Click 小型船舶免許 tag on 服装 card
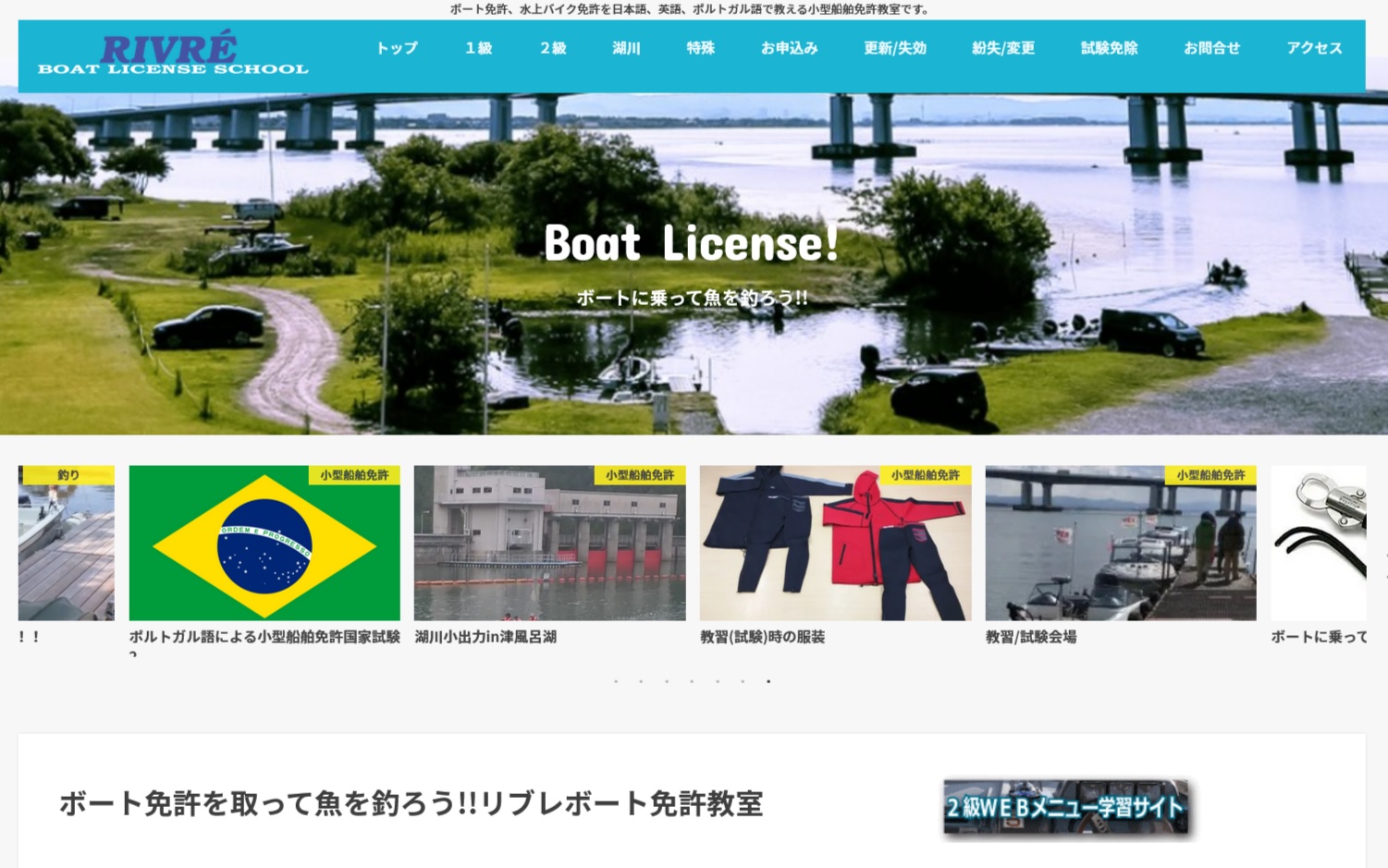 point(926,475)
